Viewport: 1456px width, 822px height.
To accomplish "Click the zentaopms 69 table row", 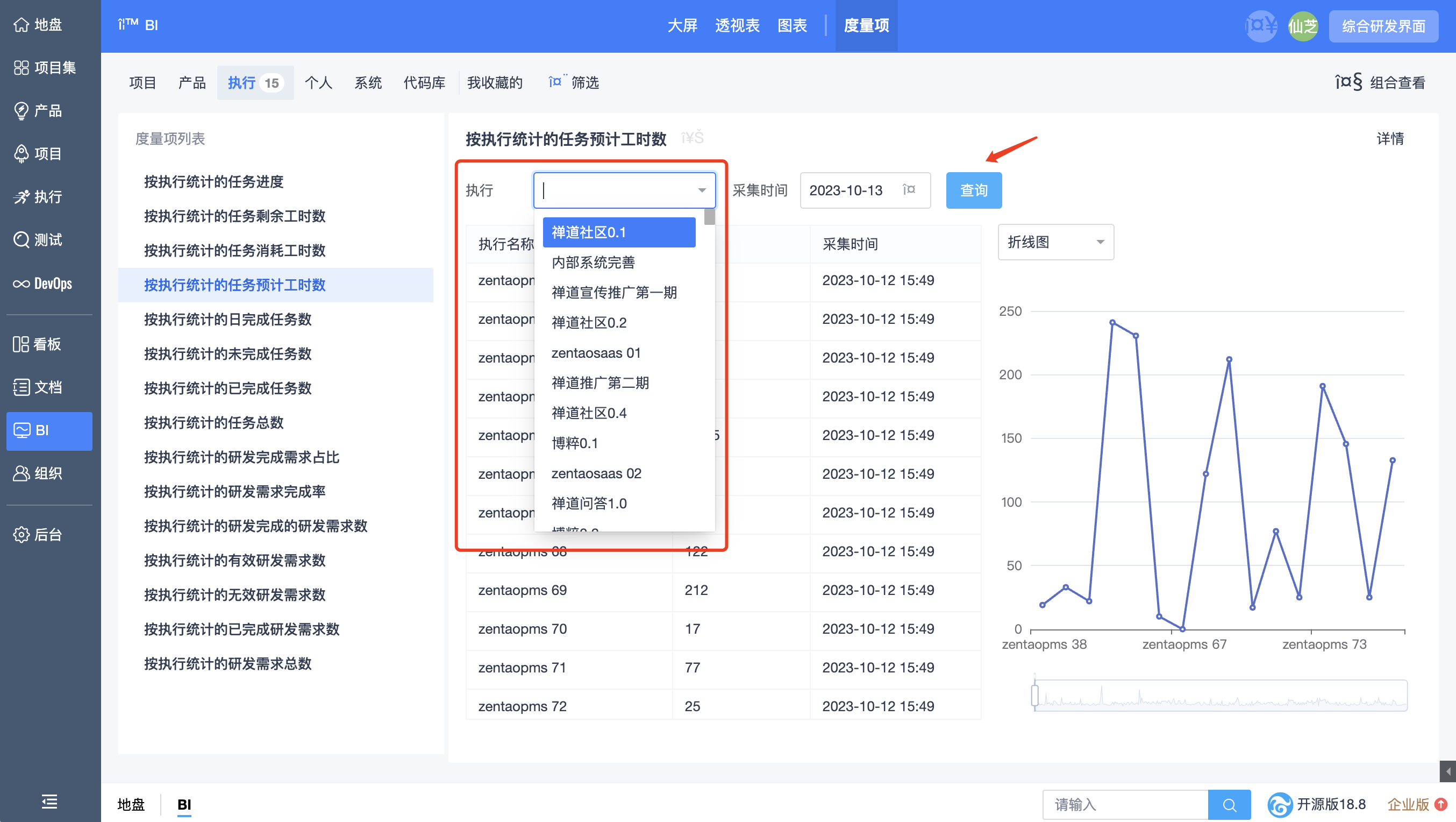I will [x=723, y=590].
